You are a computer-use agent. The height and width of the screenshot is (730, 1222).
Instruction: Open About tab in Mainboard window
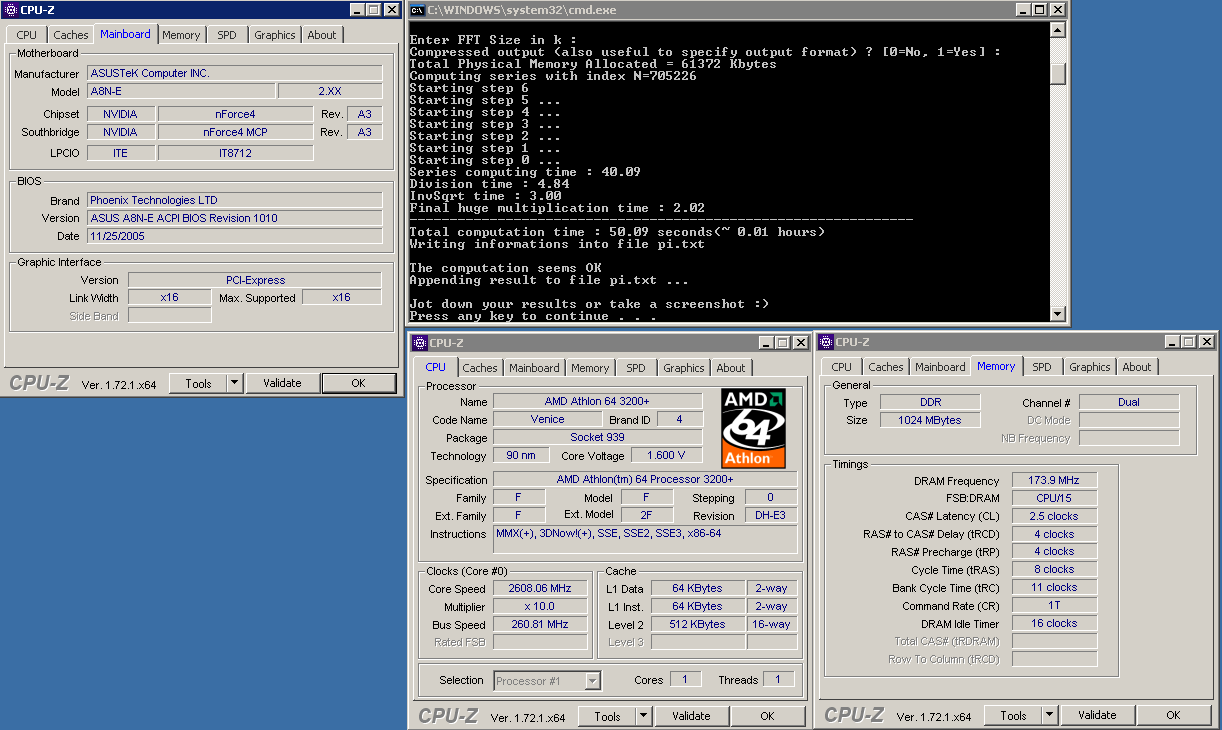[322, 35]
